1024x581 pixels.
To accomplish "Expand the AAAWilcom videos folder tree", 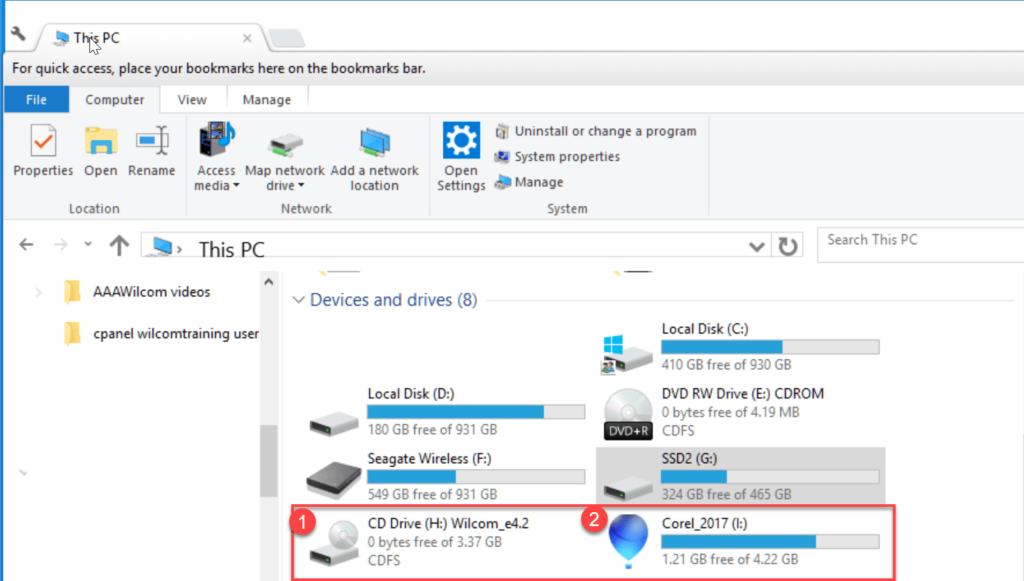I will click(x=38, y=292).
